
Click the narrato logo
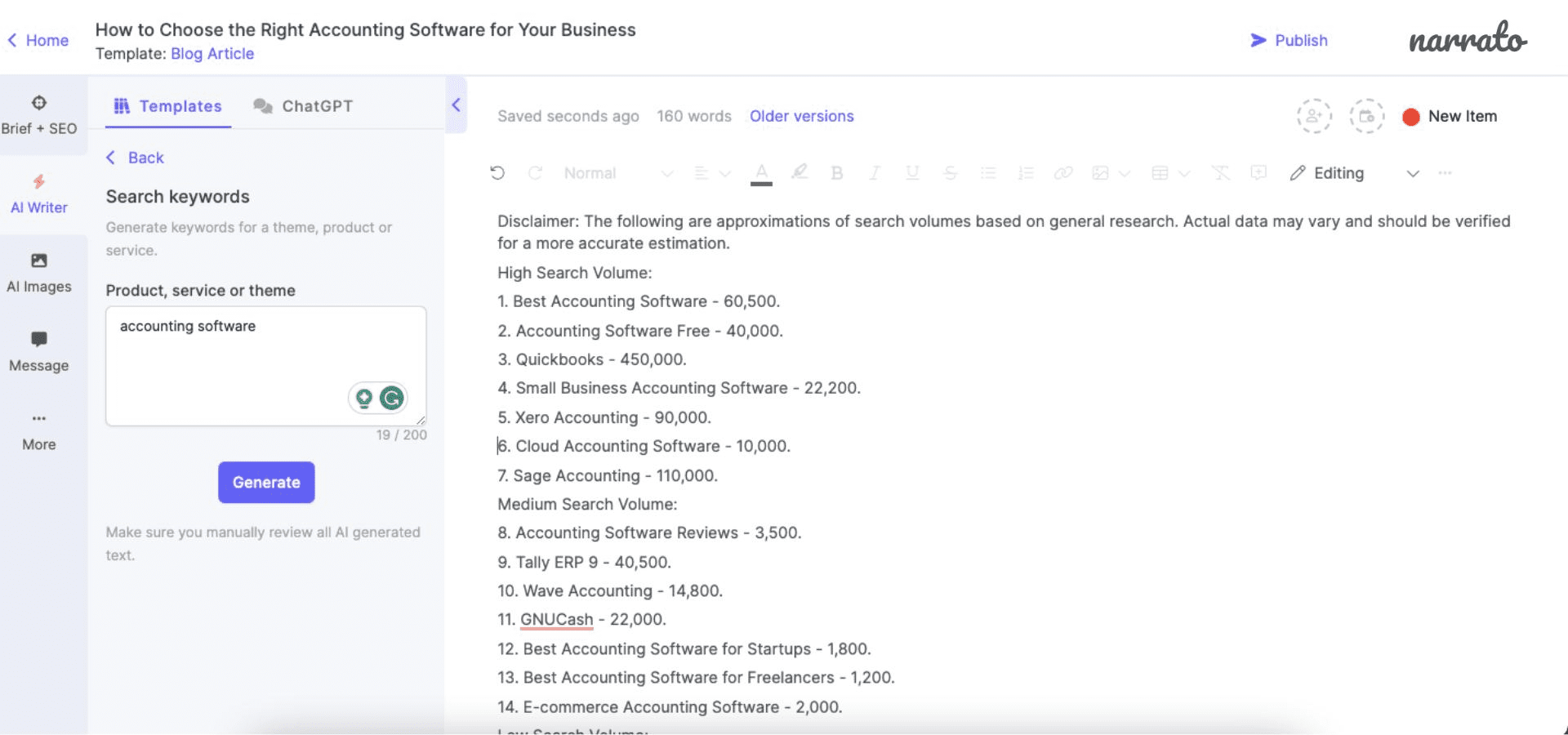click(x=1468, y=38)
